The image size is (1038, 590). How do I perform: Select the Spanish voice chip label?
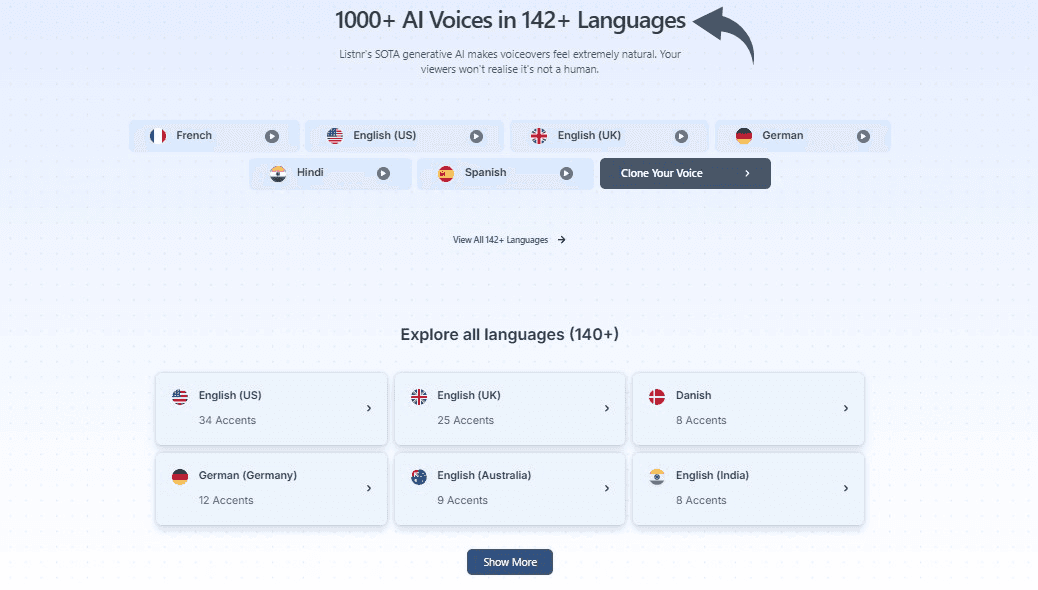pyautogui.click(x=485, y=172)
